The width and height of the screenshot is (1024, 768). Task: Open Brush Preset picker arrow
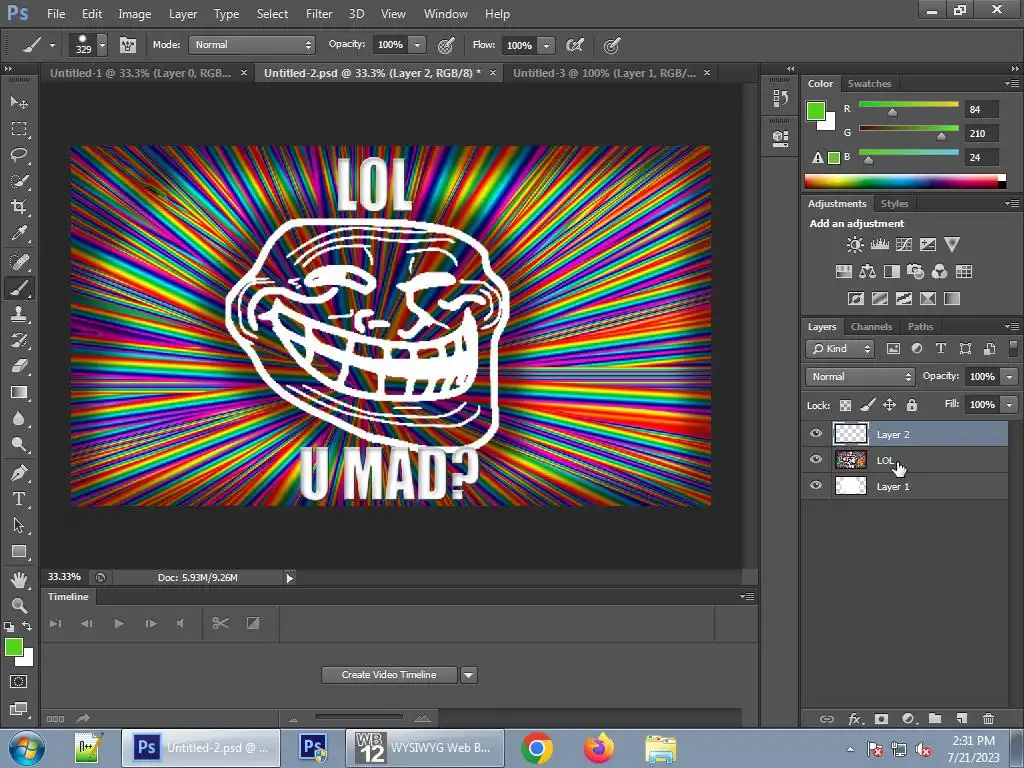click(x=103, y=45)
